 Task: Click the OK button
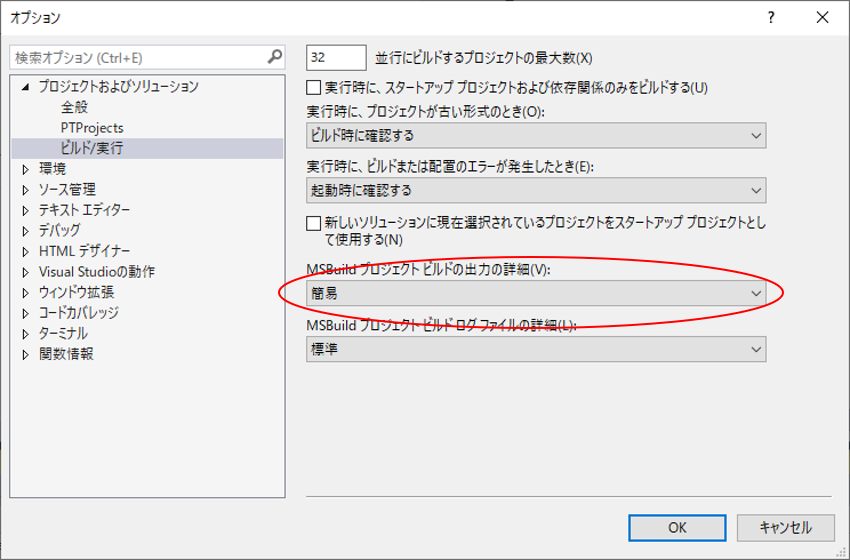coord(677,527)
